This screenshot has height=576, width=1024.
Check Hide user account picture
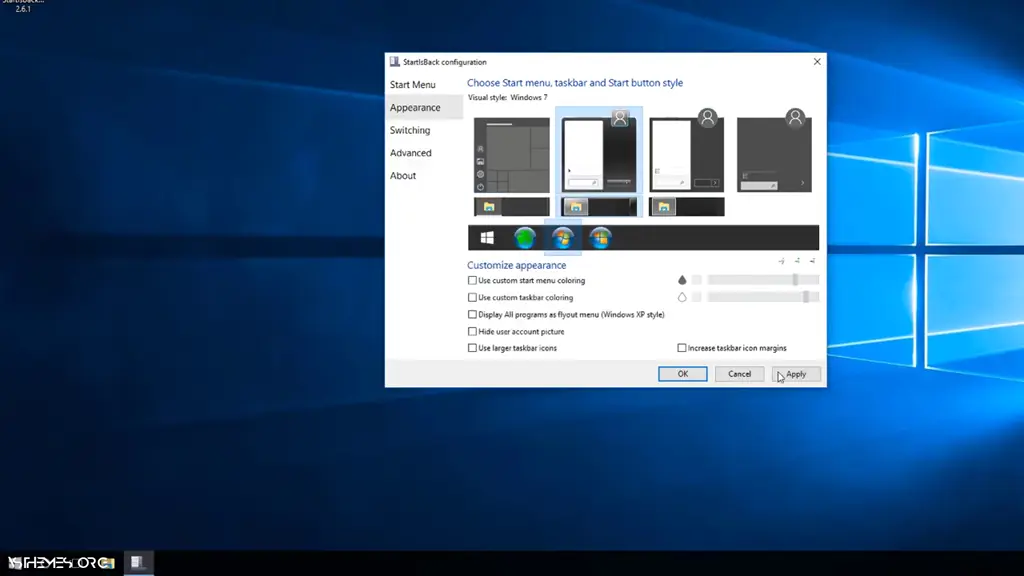tap(471, 331)
